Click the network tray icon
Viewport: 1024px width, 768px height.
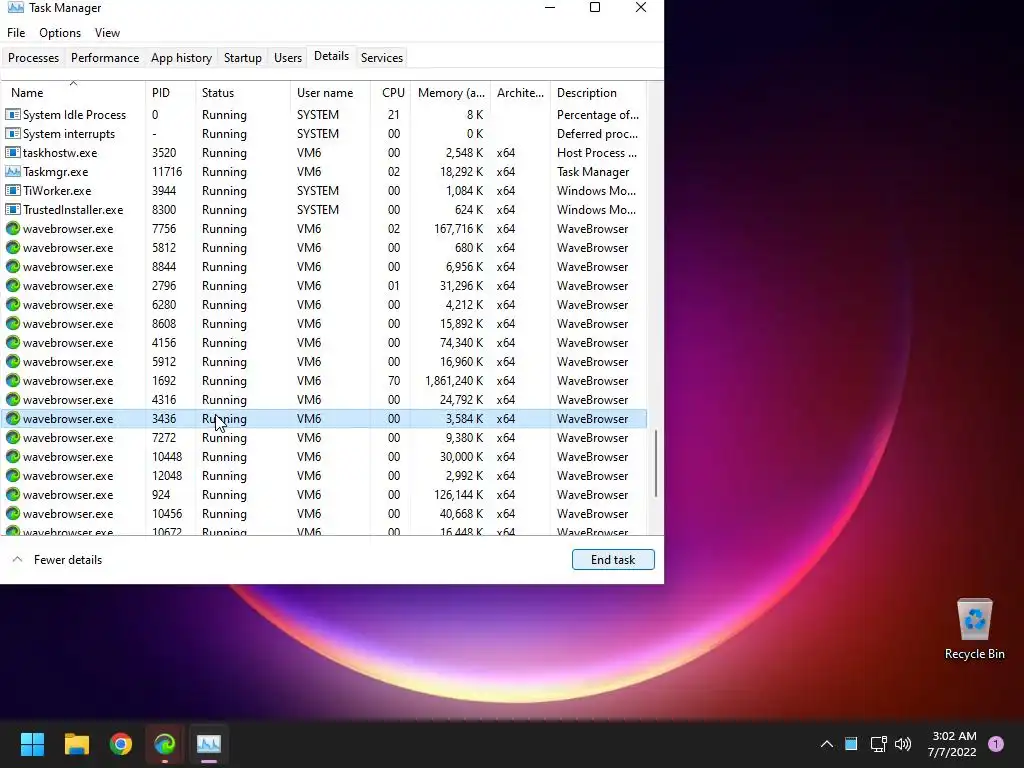878,744
